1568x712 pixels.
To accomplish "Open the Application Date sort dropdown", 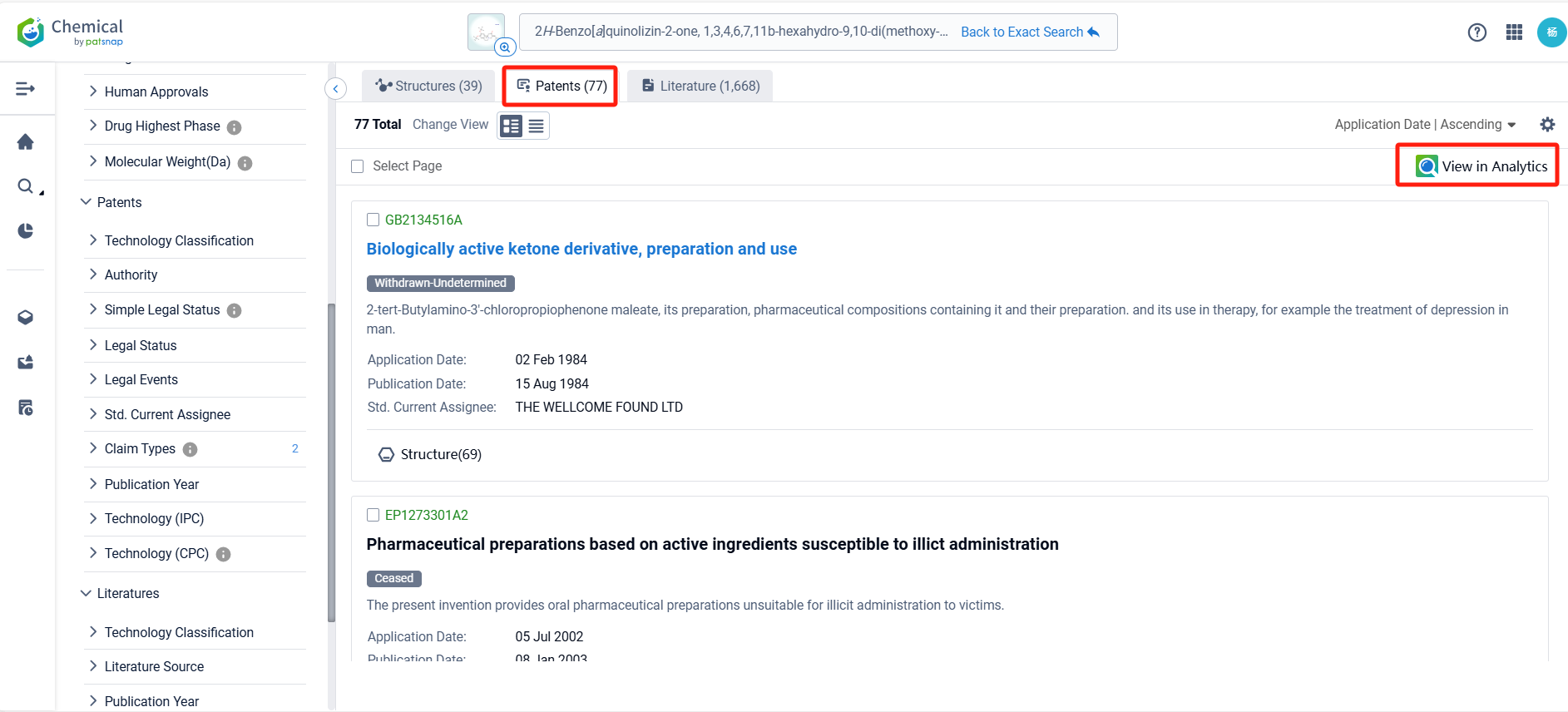I will pyautogui.click(x=1425, y=125).
